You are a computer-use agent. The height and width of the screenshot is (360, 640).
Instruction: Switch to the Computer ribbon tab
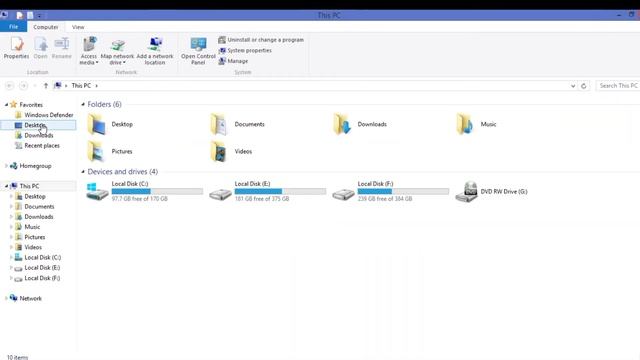click(46, 27)
